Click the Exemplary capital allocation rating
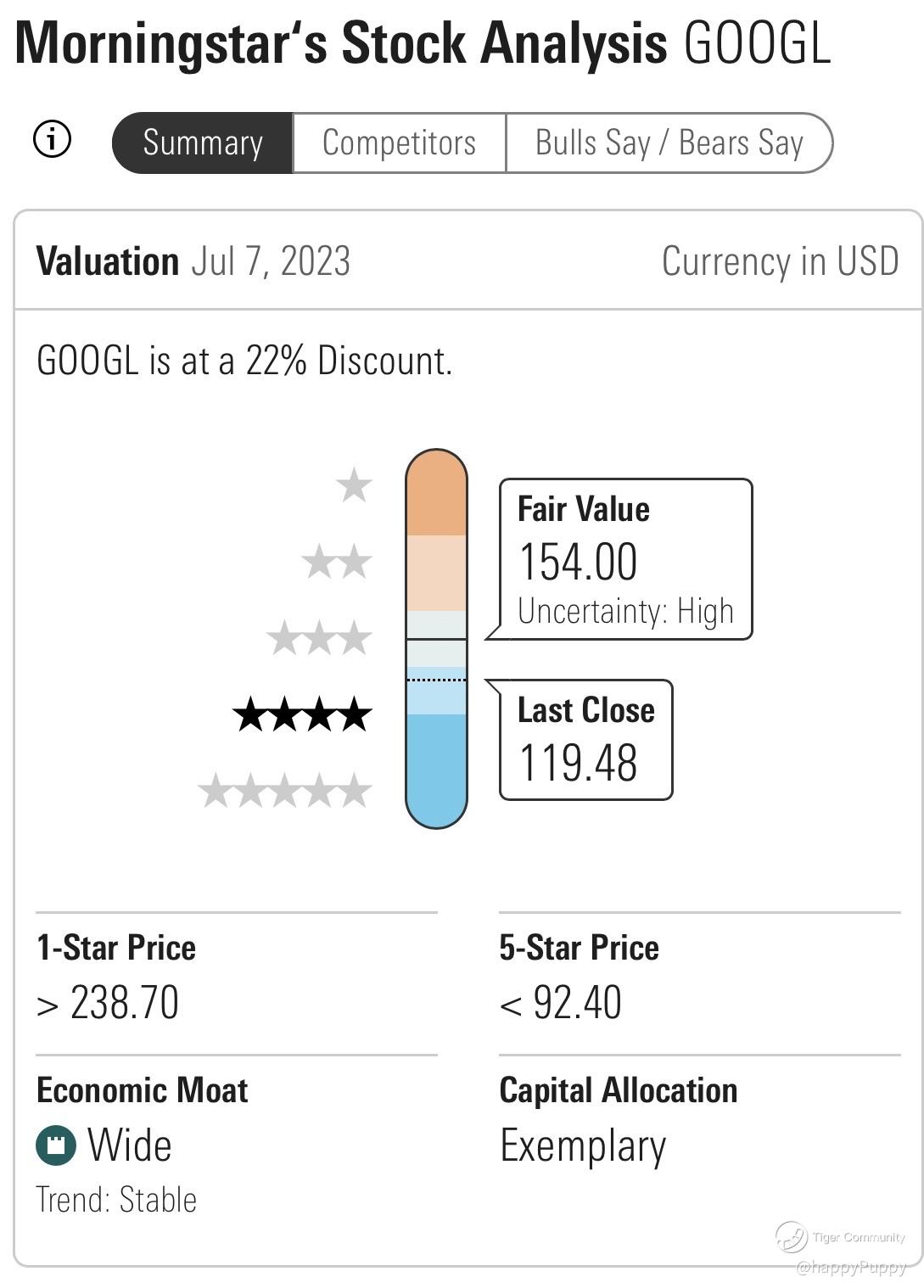Image resolution: width=924 pixels, height=1288 pixels. point(583,1146)
